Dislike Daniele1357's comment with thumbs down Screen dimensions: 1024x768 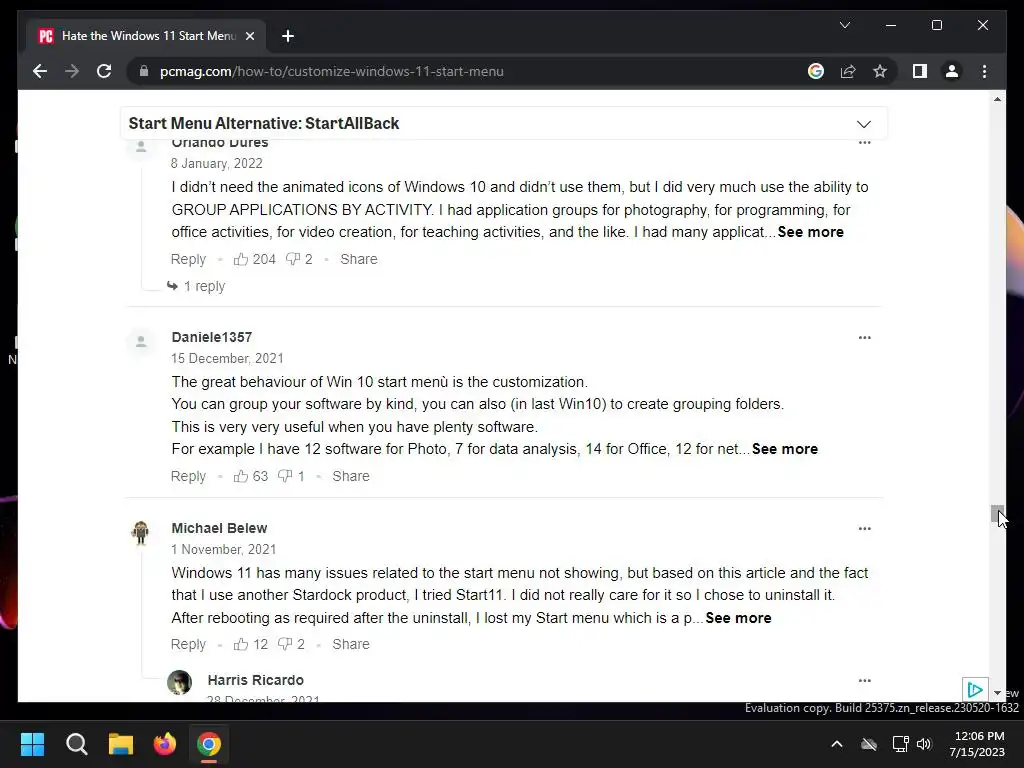click(x=285, y=476)
